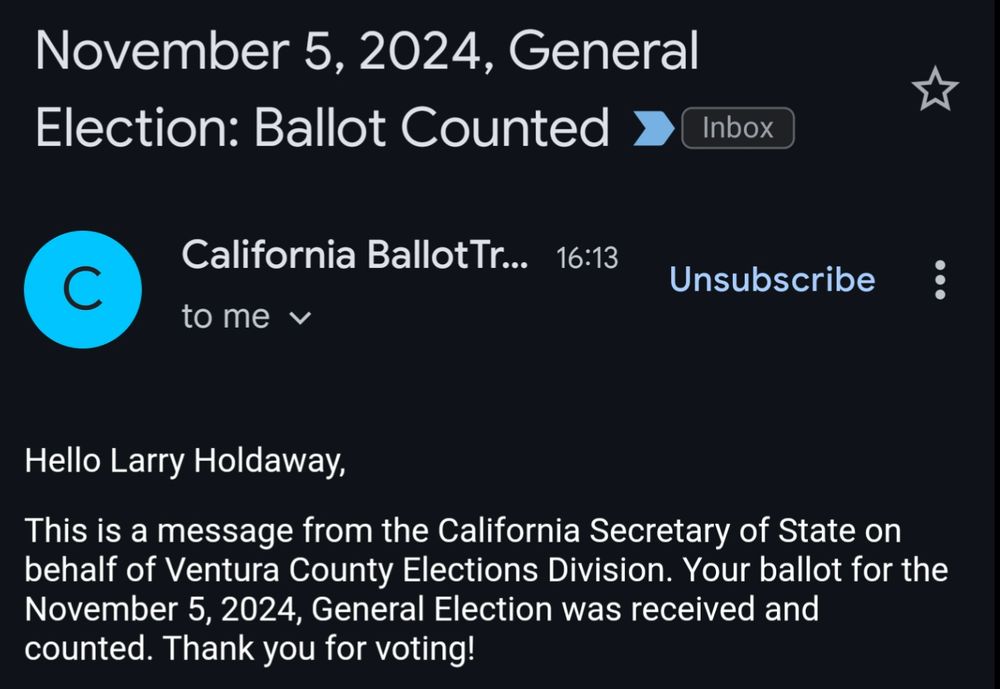
Task: Click the sender avatar circle "C"
Action: [x=83, y=289]
